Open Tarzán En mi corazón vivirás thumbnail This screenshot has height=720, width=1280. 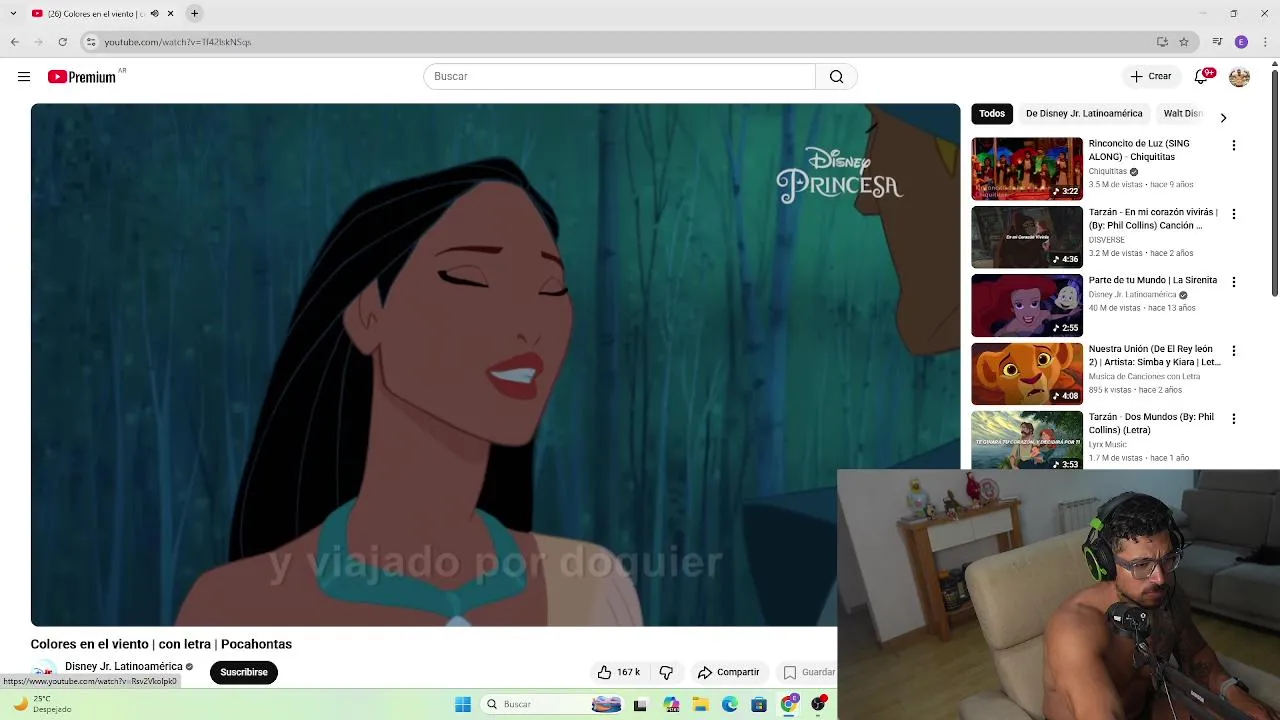click(1027, 237)
